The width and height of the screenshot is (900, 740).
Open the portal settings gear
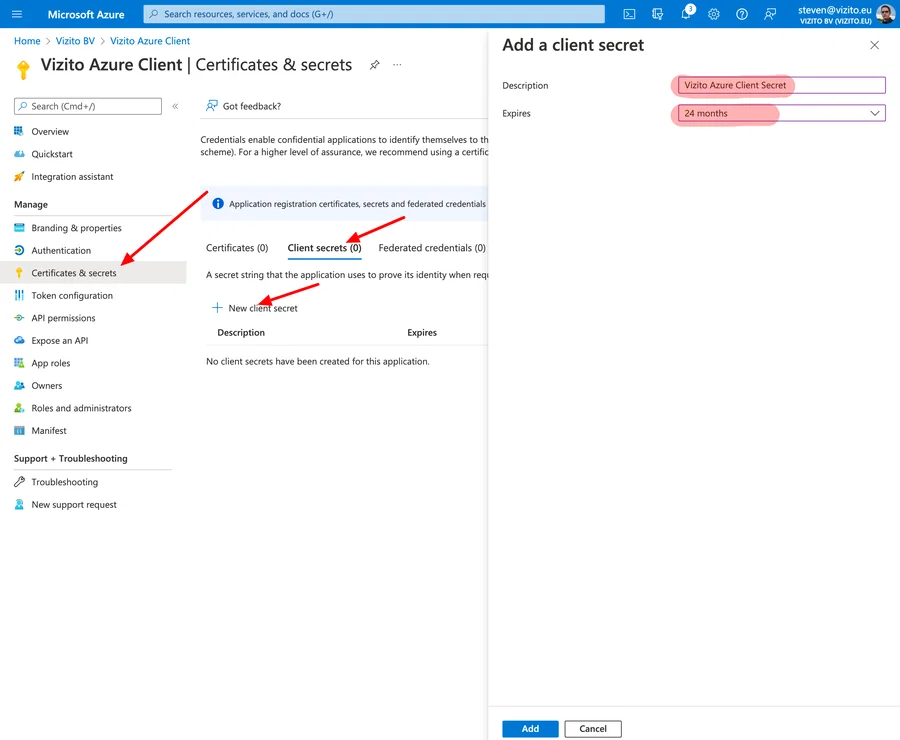pos(714,14)
